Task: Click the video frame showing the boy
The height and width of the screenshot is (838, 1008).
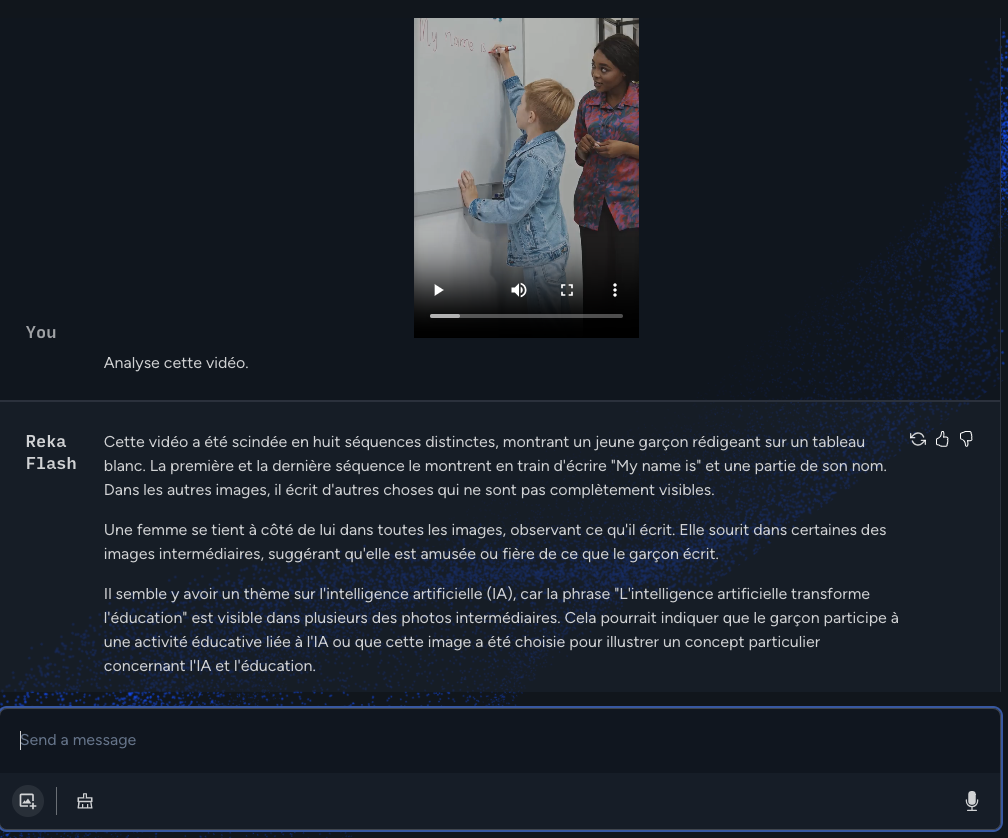Action: (526, 150)
